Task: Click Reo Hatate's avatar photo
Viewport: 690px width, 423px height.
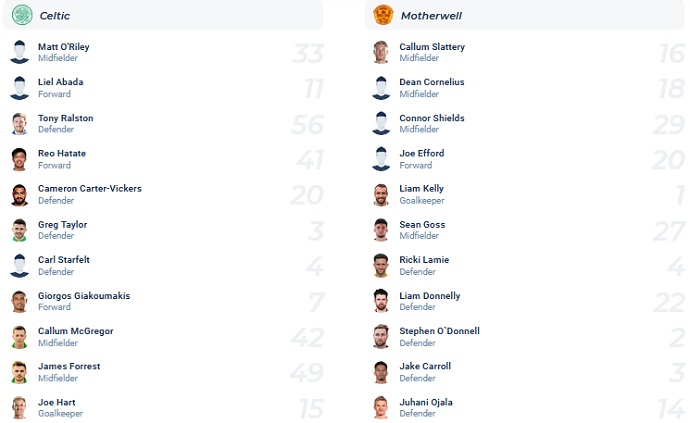Action: pos(20,159)
